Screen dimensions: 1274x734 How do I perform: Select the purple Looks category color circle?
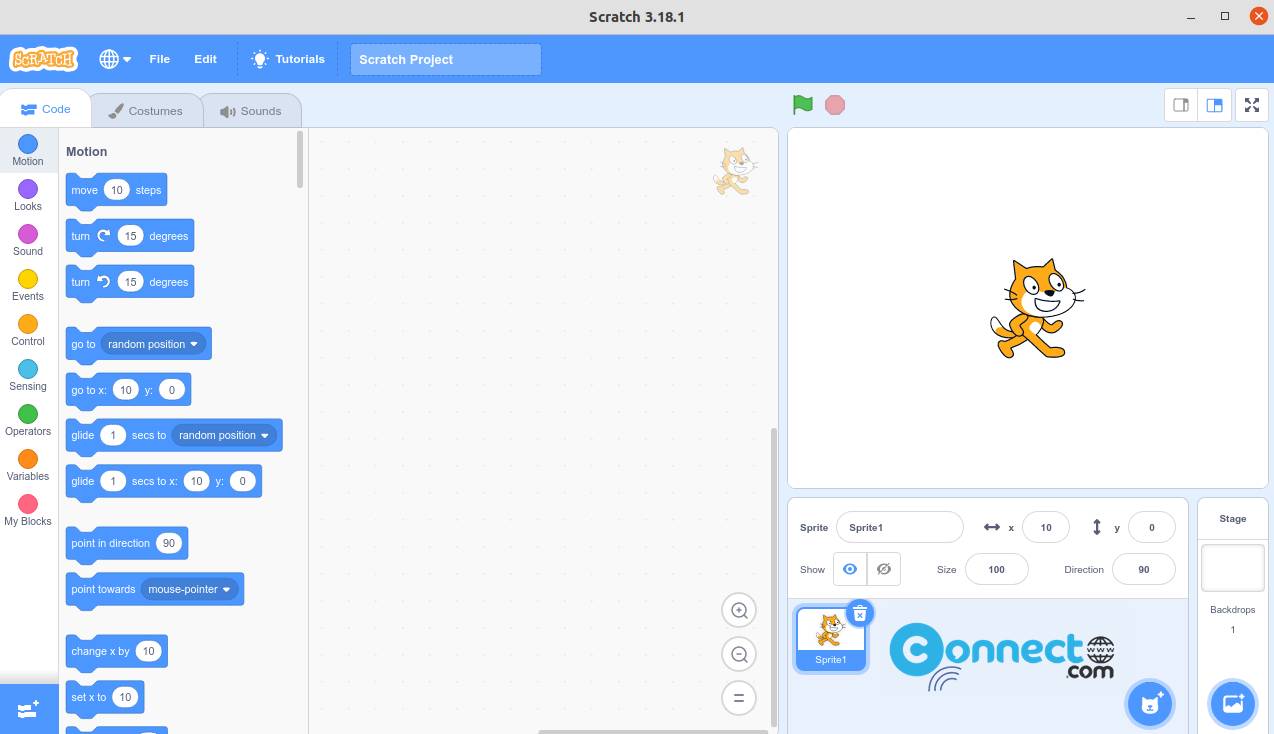(27, 191)
